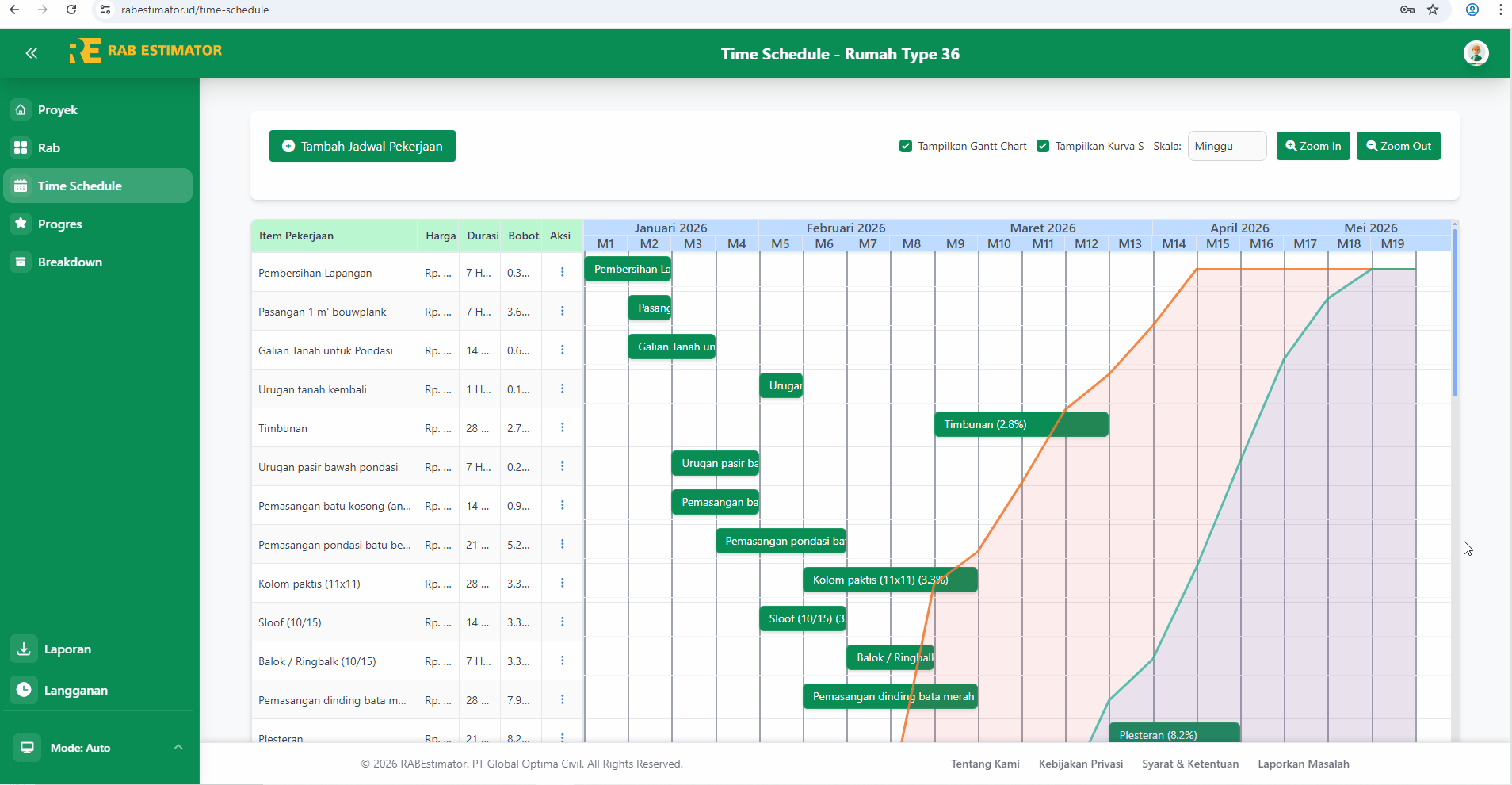Click the Langganan clock icon

point(24,690)
